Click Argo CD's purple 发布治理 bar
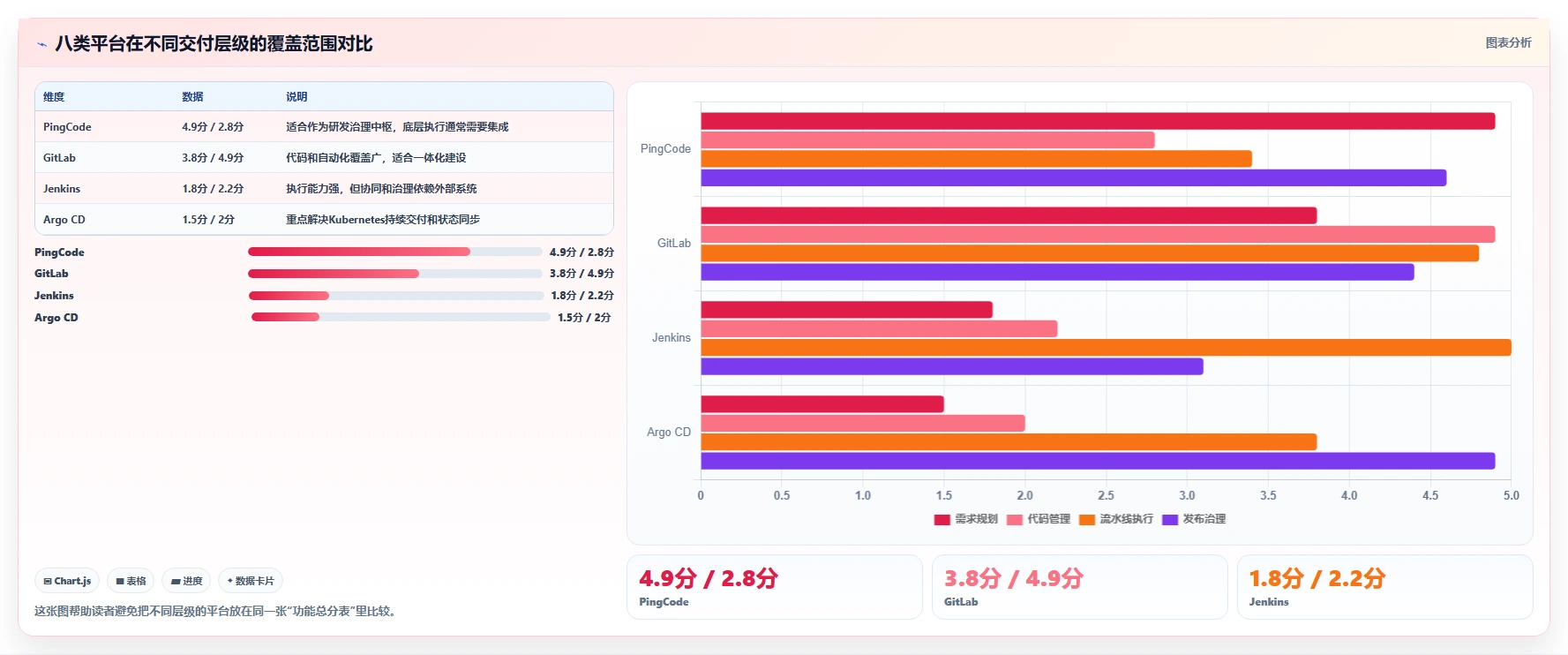Image resolution: width=1568 pixels, height=655 pixels. [x=1098, y=461]
